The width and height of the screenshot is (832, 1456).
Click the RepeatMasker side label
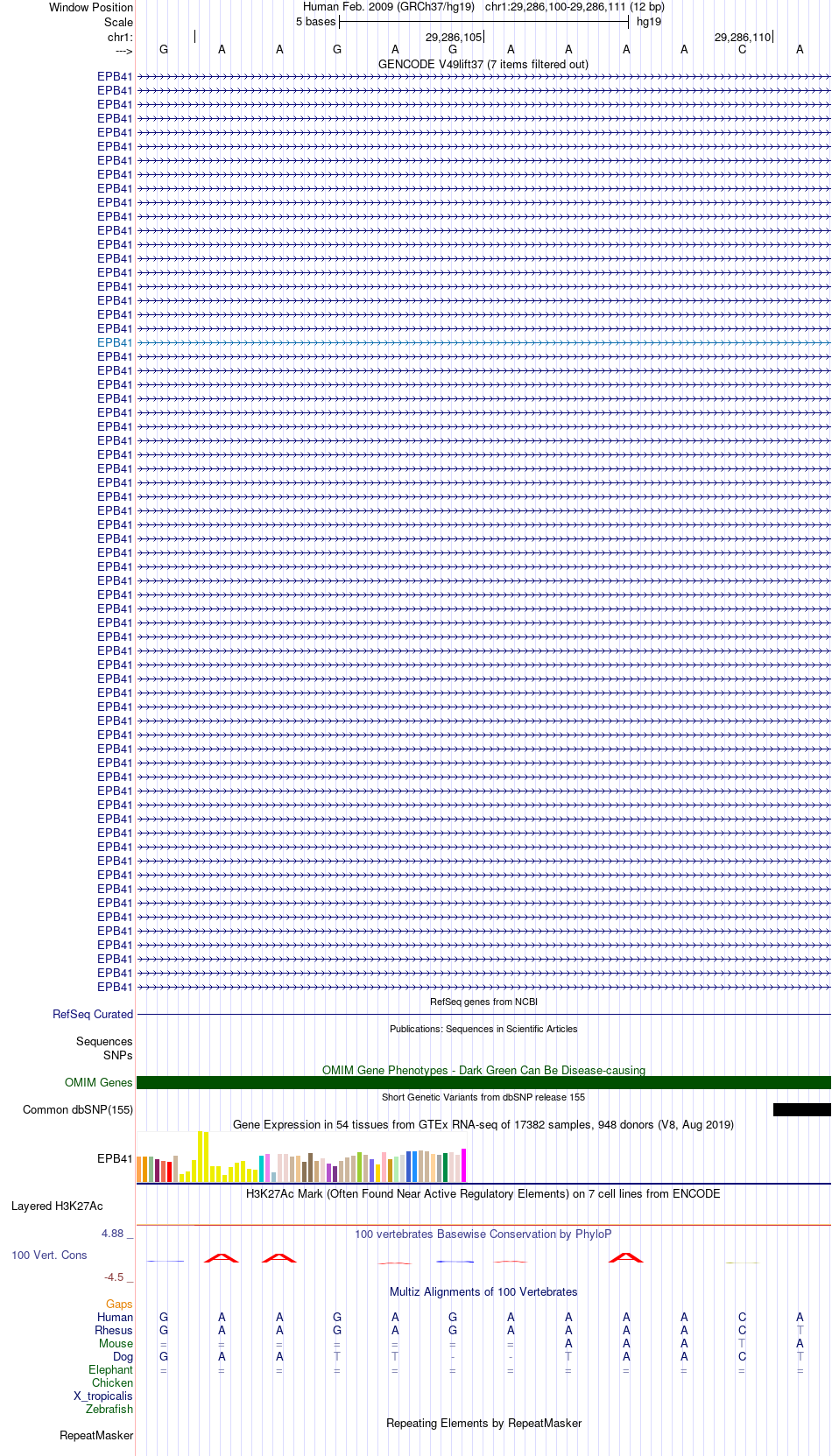[96, 1436]
